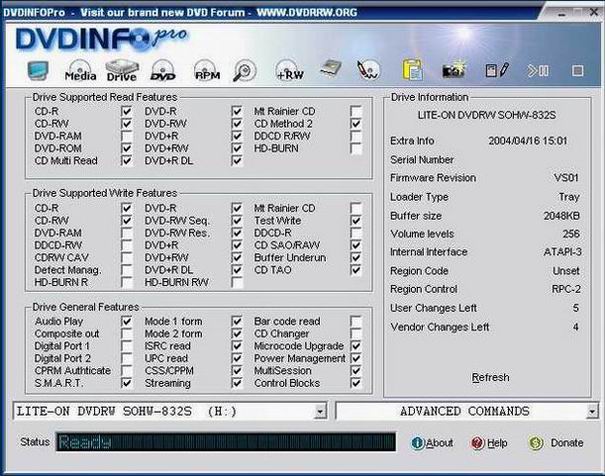Screen dimensions: 605x476
Task: Toggle the DVD-RAM read feature checkbox
Action: click(127, 135)
